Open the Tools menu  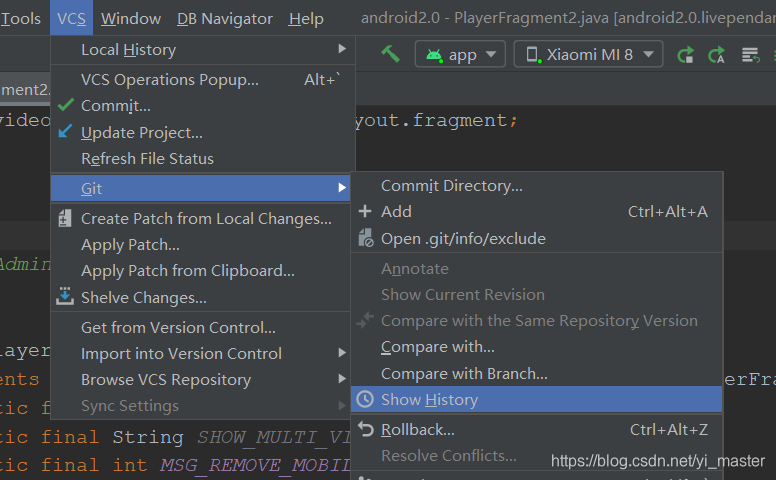click(x=20, y=18)
